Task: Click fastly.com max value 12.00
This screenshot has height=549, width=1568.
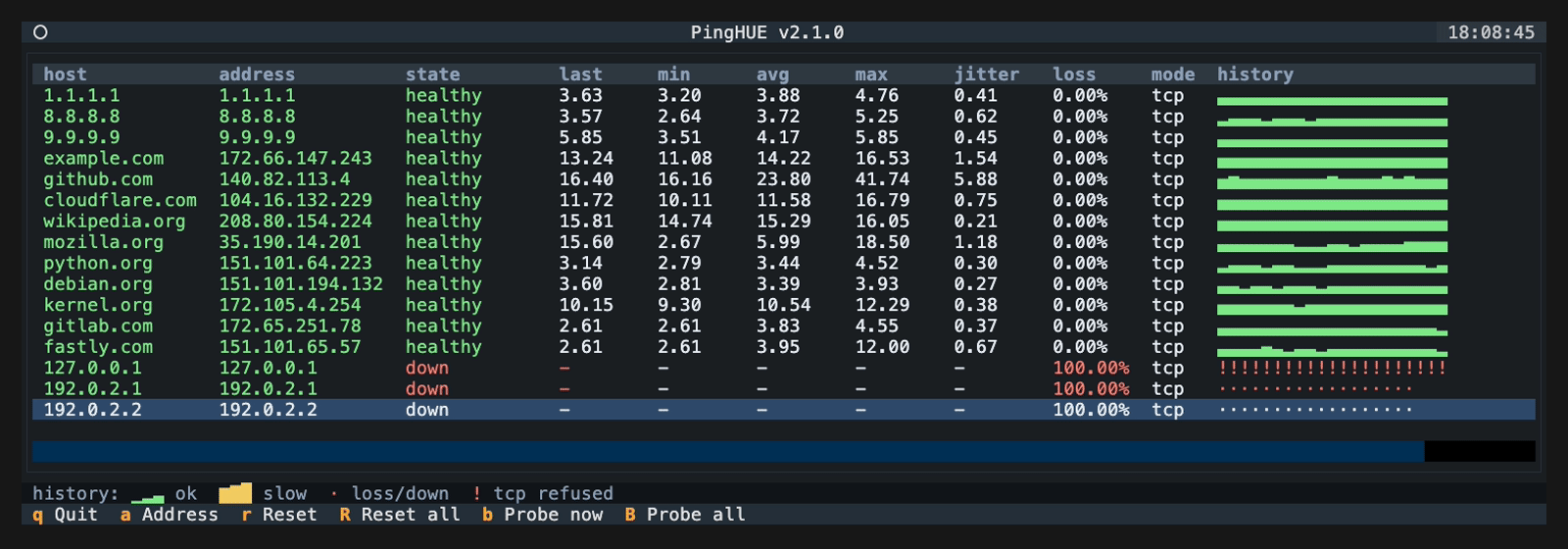Action: pyautogui.click(x=882, y=346)
